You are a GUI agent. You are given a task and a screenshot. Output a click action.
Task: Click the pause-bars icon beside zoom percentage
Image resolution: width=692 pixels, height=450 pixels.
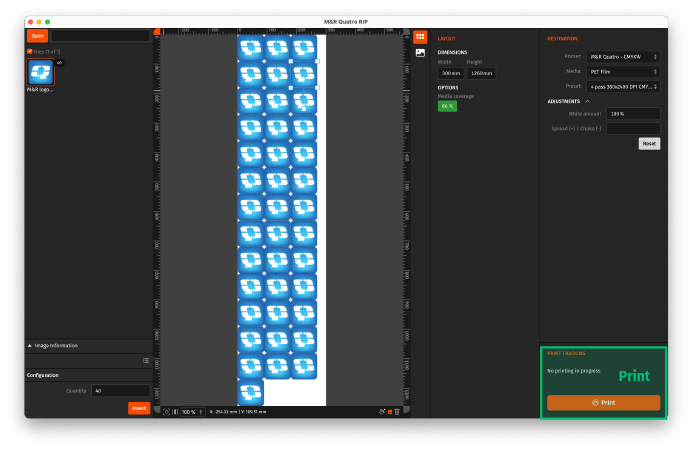point(176,411)
